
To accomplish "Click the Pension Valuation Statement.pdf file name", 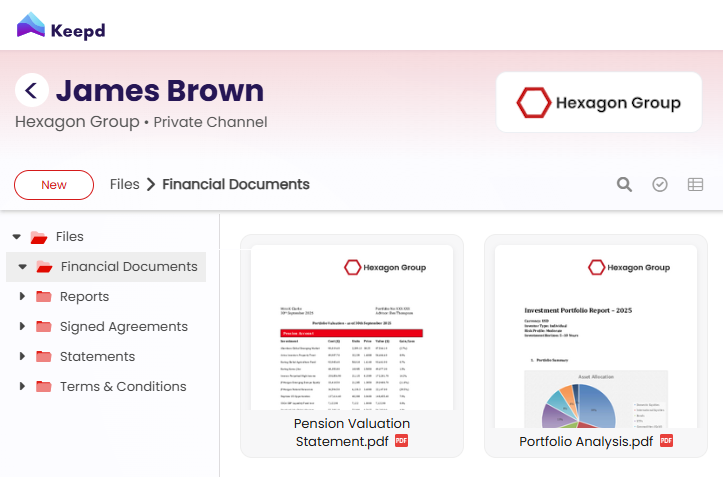I will (352, 432).
